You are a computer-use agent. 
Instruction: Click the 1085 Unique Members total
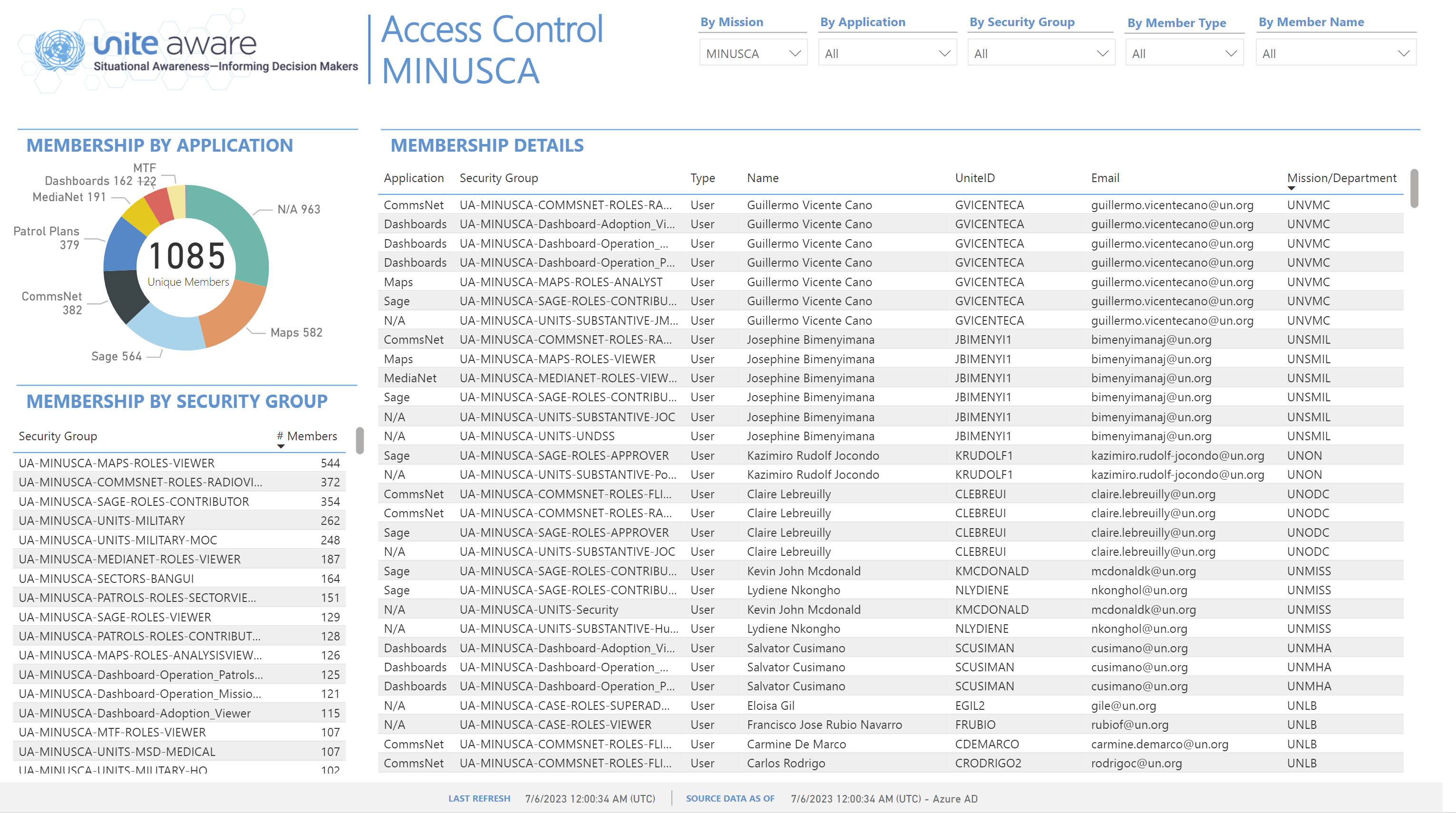point(188,263)
